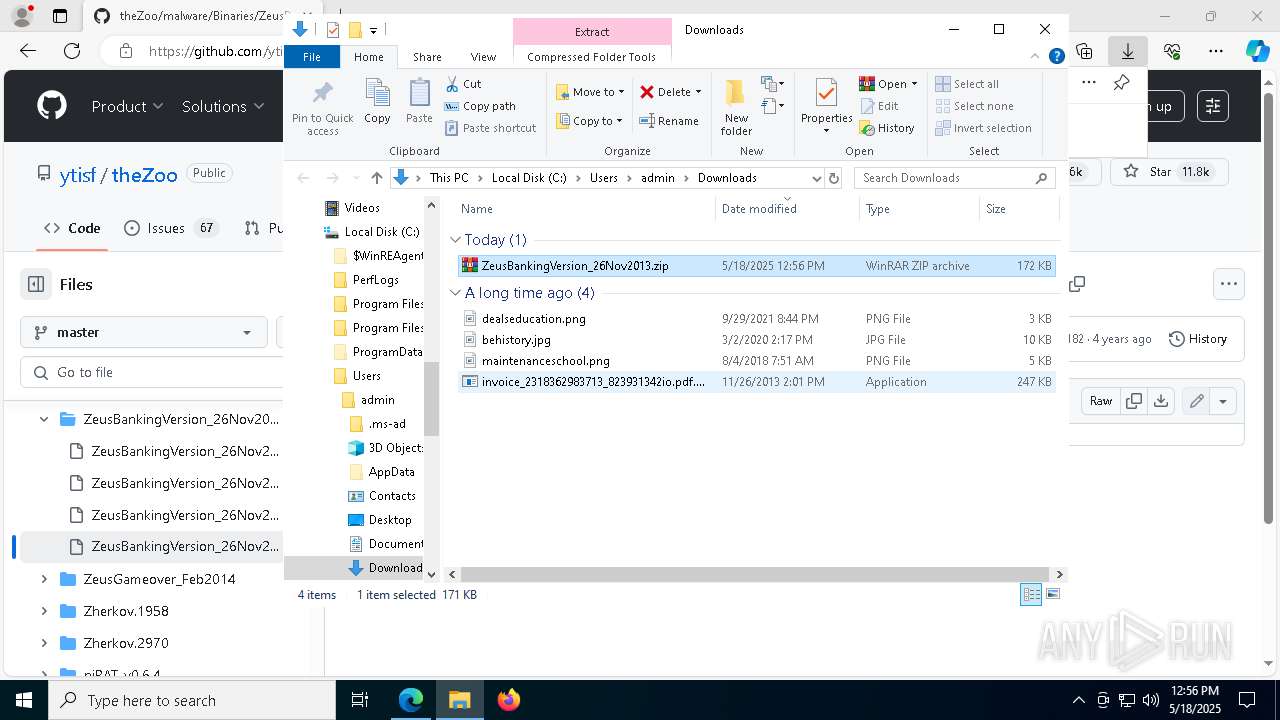Click the horizontal scrollbar in file list
The width and height of the screenshot is (1280, 720).
click(755, 574)
